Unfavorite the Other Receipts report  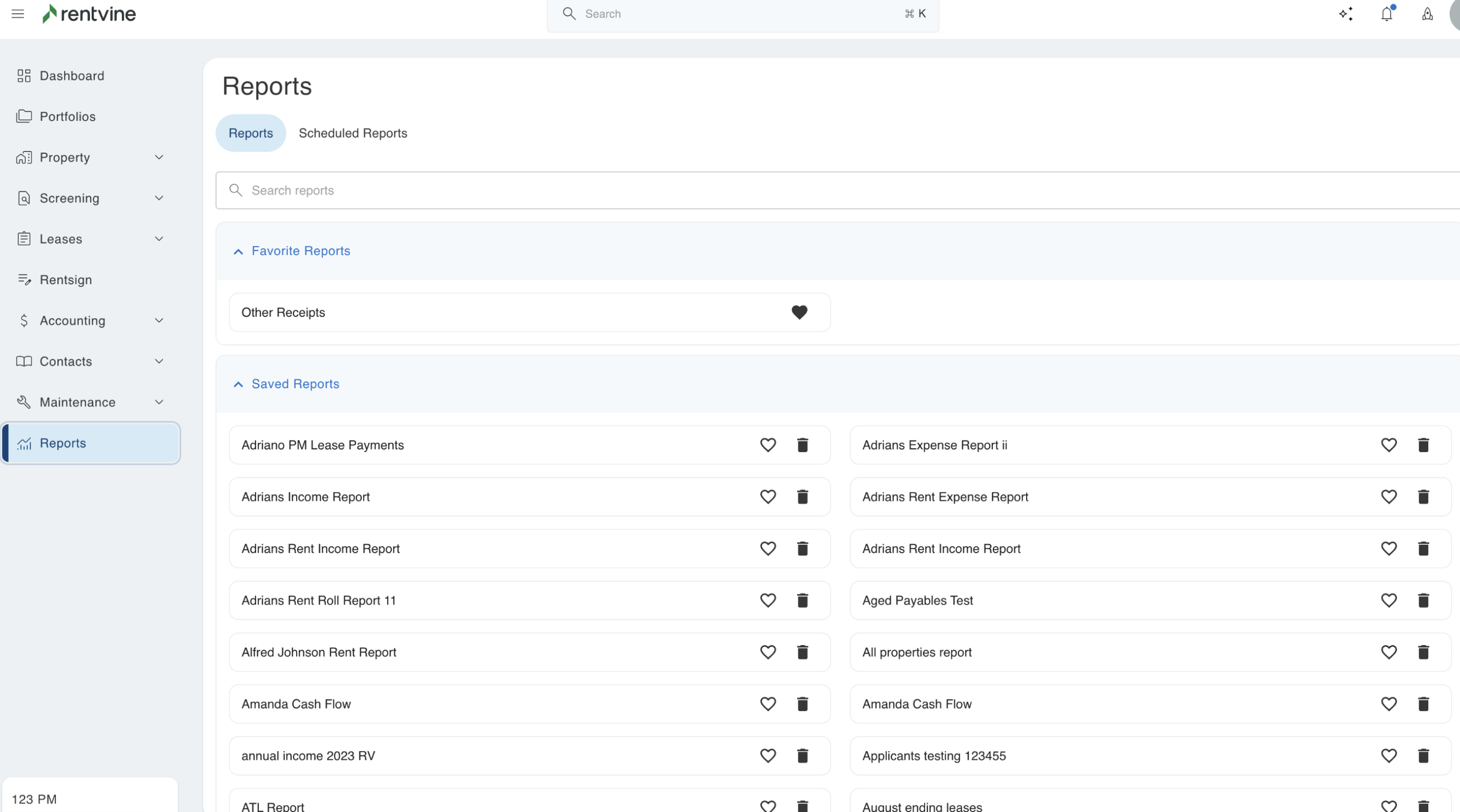pos(799,313)
